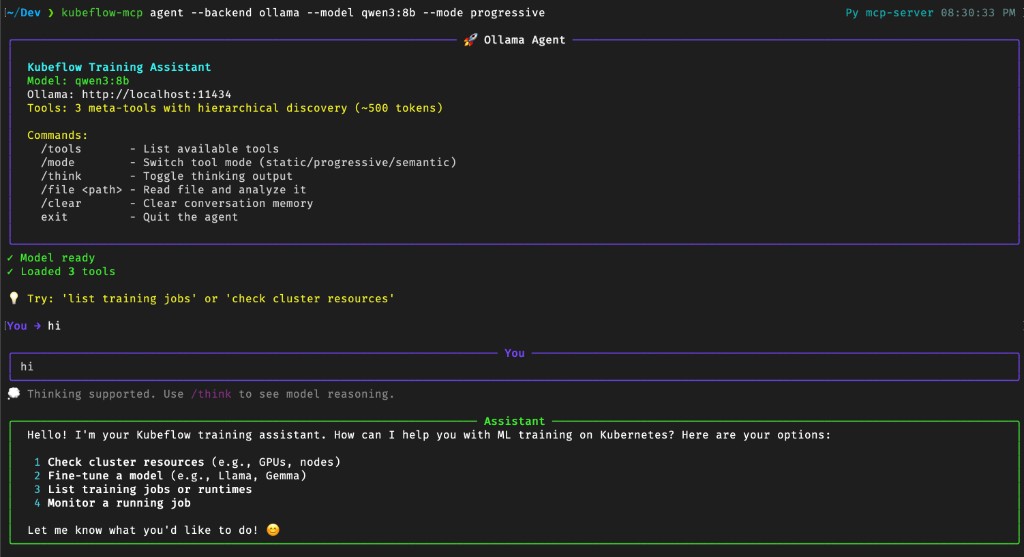1024x557 pixels.
Task: Click the 'list training jobs' suggestion text
Action: (129, 298)
